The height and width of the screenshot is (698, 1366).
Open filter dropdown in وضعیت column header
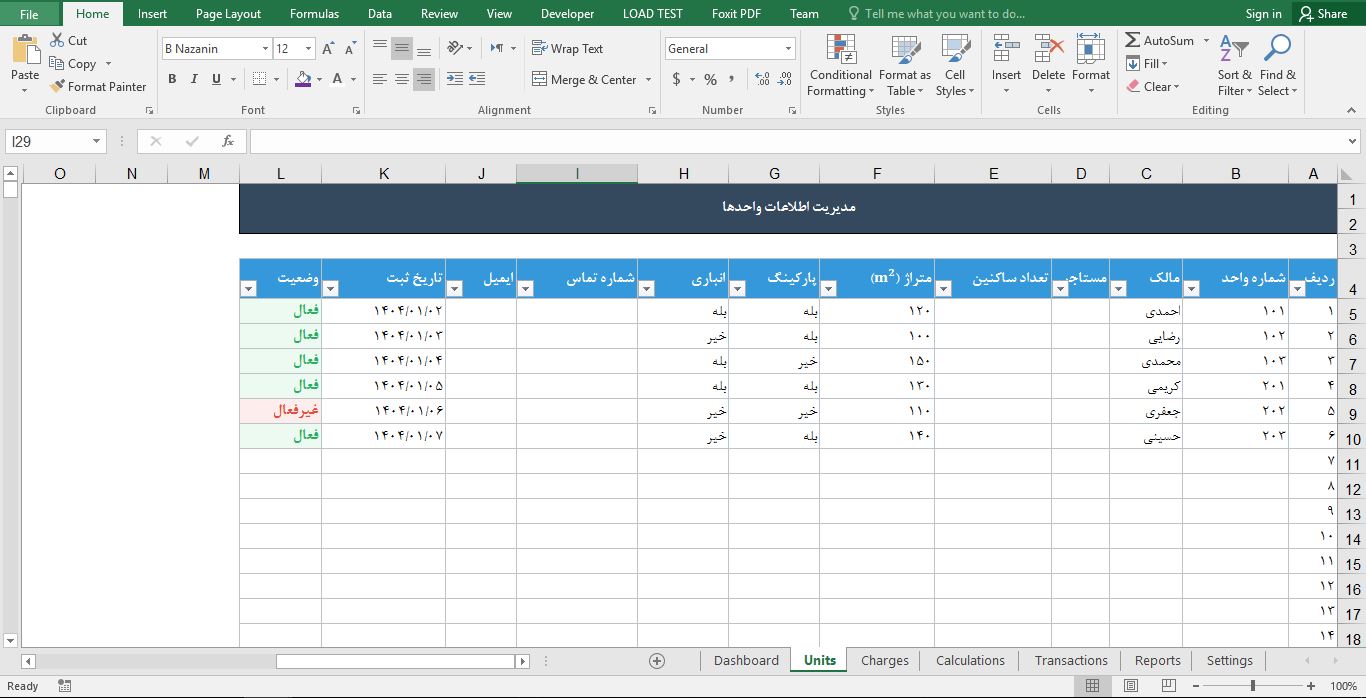point(249,289)
